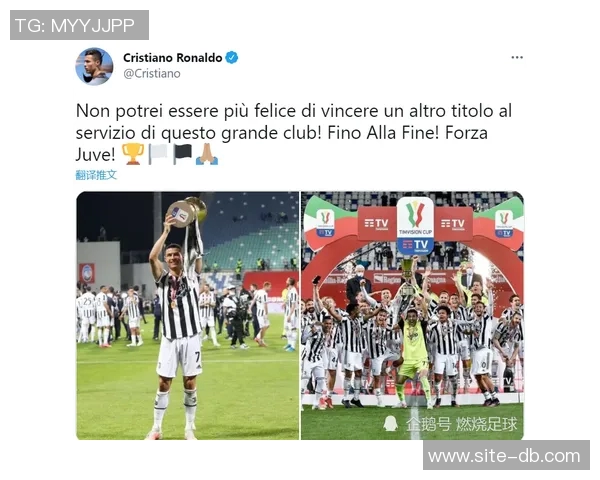
Task: Click the penguin icon in the photo watermark
Action: click(391, 424)
